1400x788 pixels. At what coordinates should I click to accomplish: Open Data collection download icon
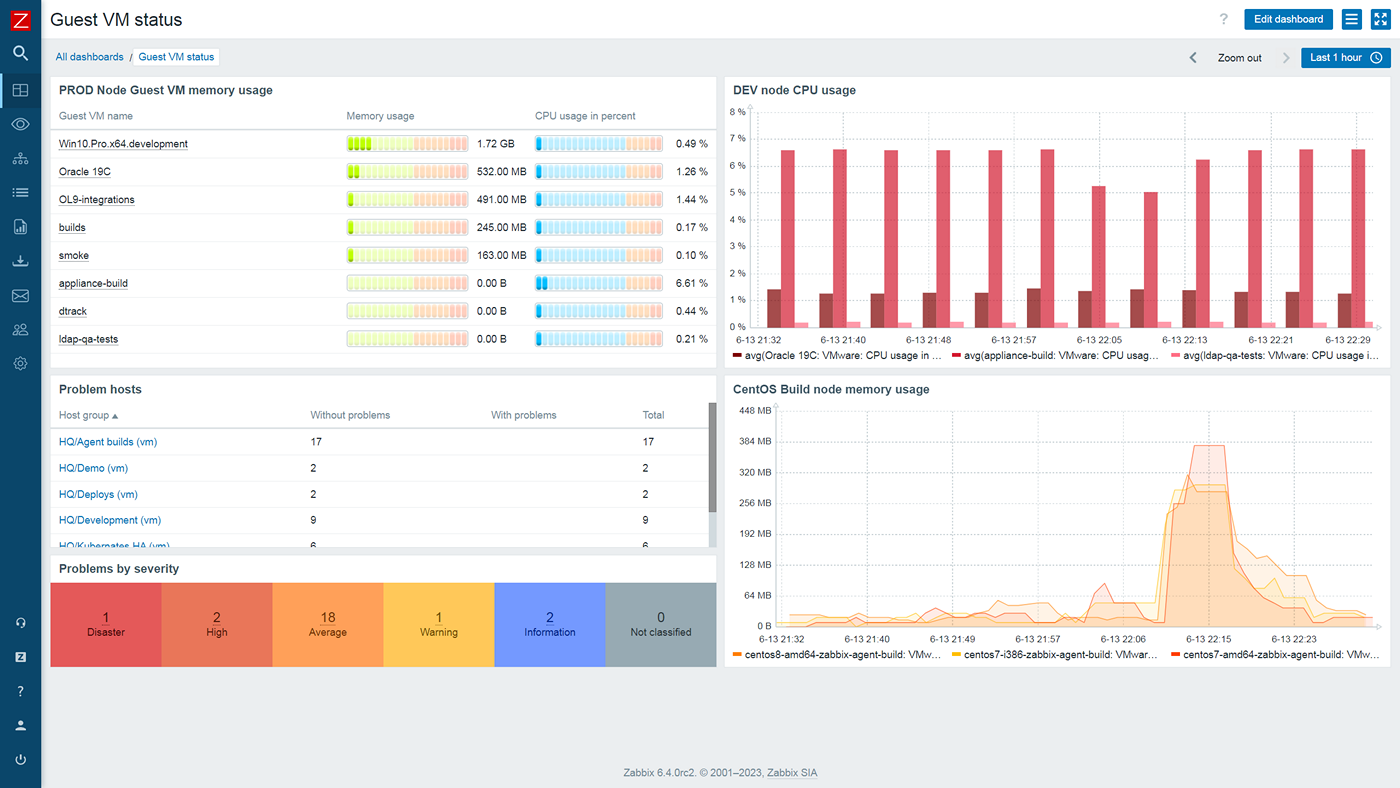20,261
